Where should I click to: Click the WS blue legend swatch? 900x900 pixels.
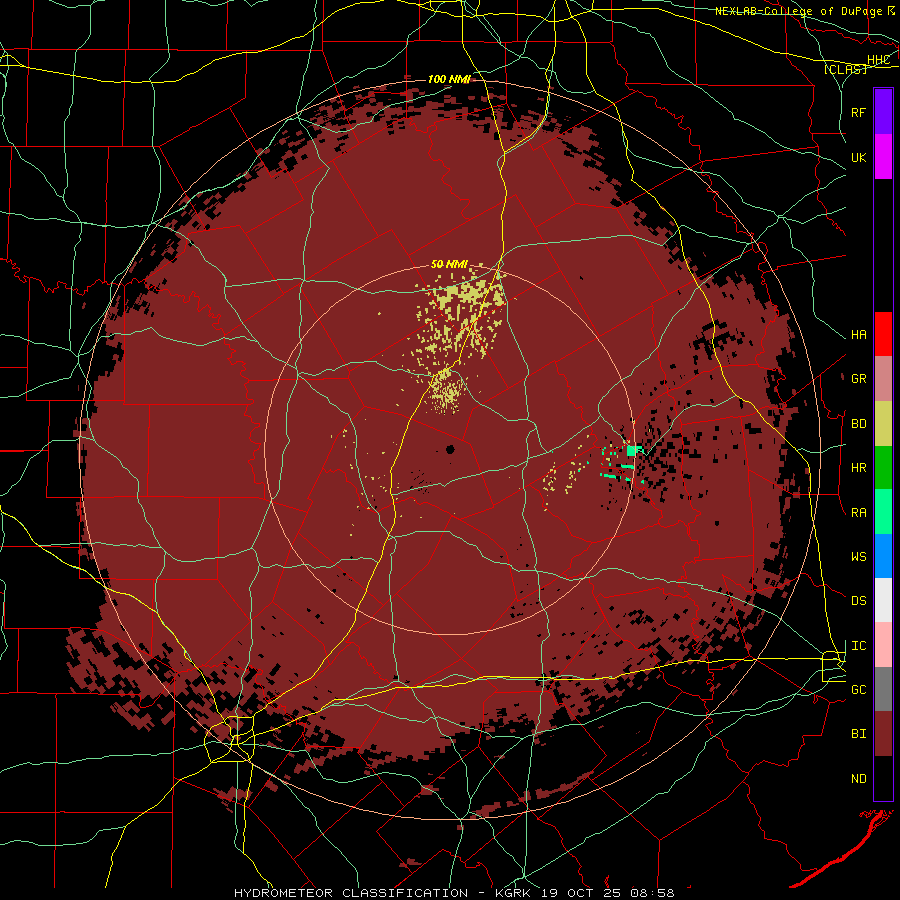coord(883,556)
